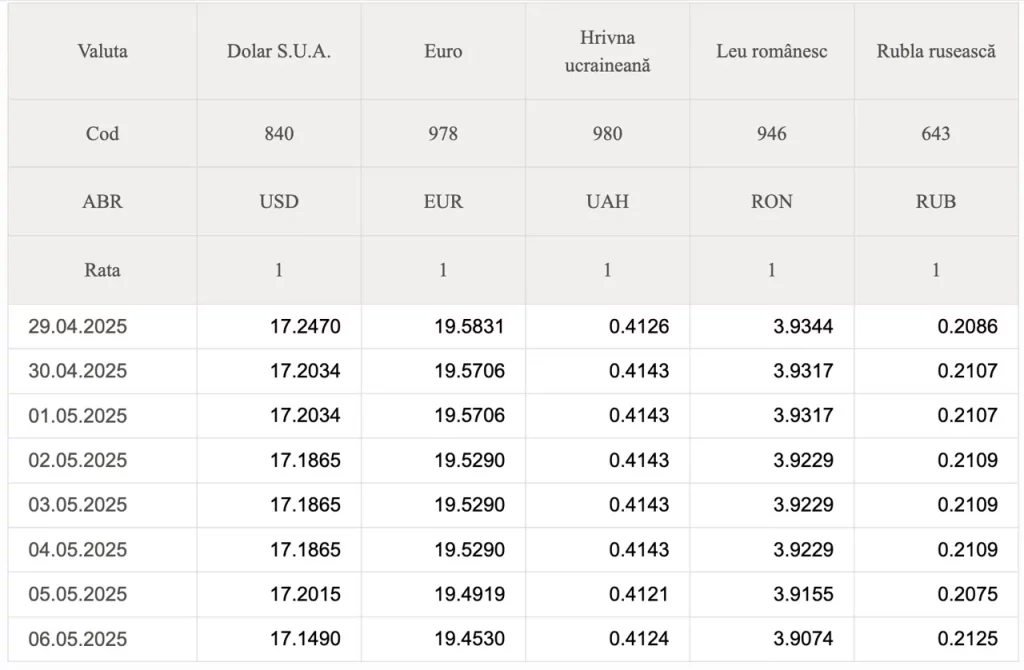Click the Valuta header label
The width and height of the screenshot is (1024, 670).
(x=102, y=51)
